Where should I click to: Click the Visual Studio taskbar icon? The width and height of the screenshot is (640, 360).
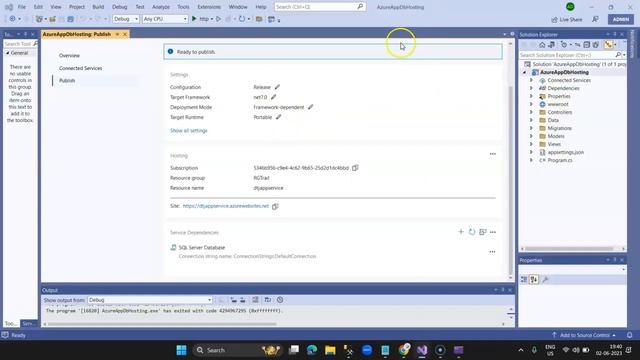click(x=422, y=350)
